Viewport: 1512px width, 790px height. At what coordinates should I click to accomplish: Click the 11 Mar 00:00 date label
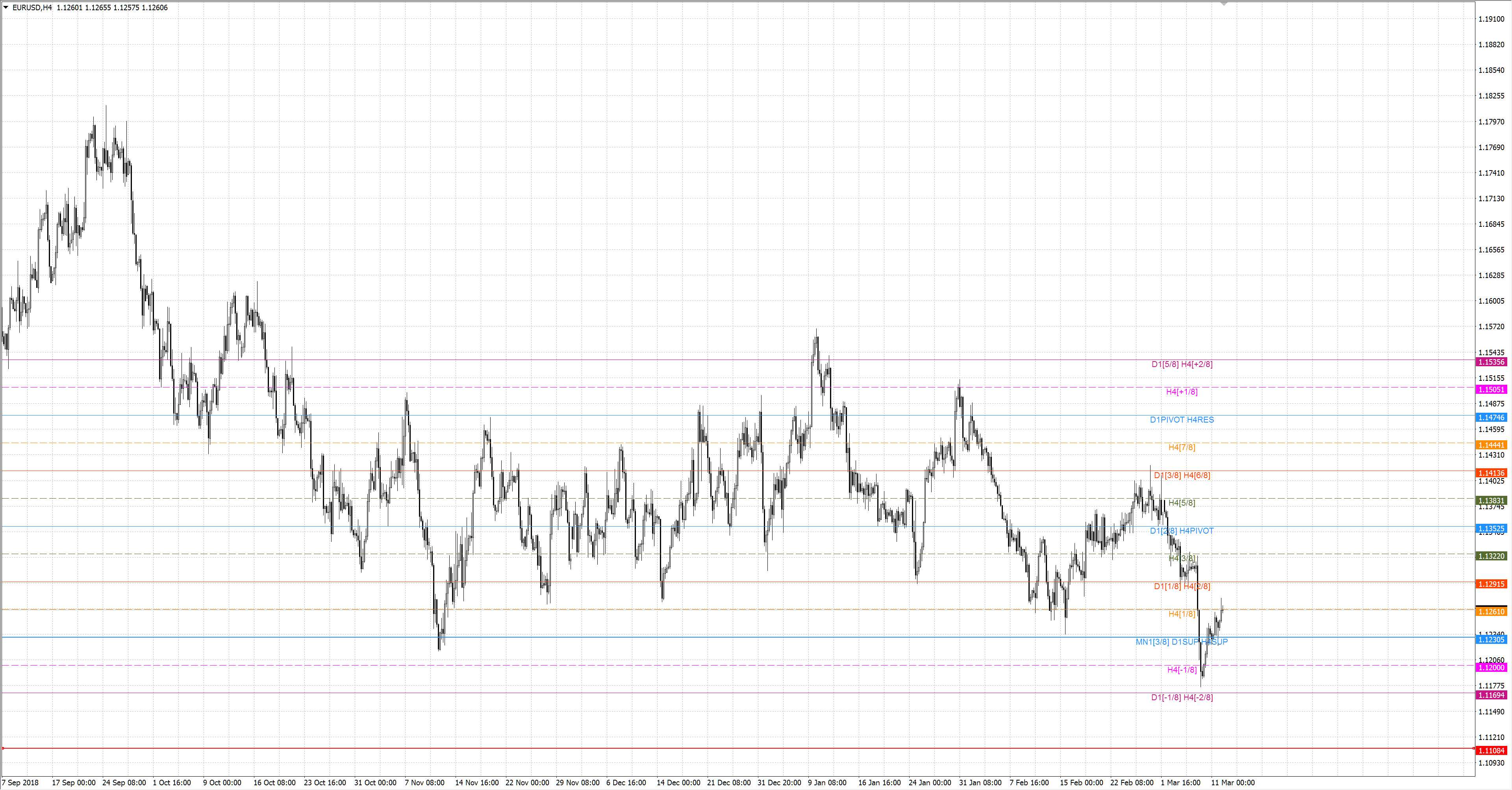pyautogui.click(x=1232, y=783)
